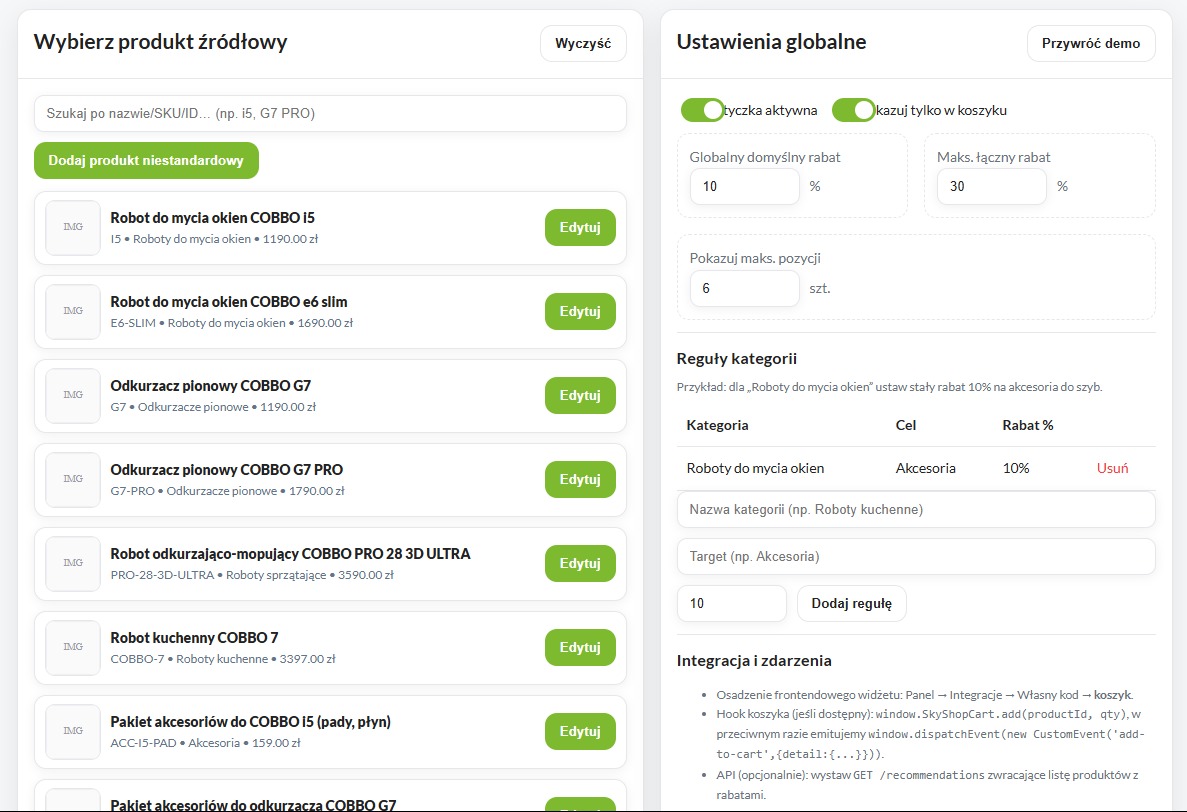Click IMG placeholder of Robot kuchenny COBBO 7

(x=73, y=648)
